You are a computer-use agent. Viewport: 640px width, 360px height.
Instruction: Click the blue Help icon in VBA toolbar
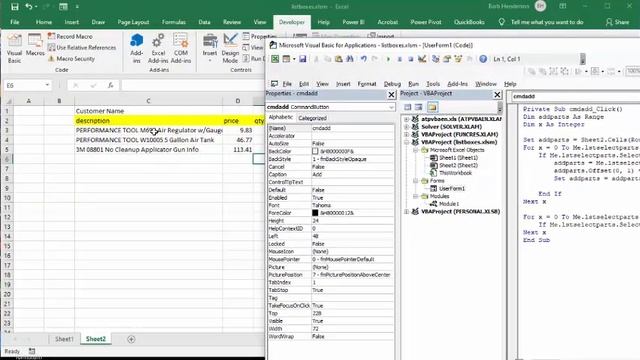tap(483, 59)
